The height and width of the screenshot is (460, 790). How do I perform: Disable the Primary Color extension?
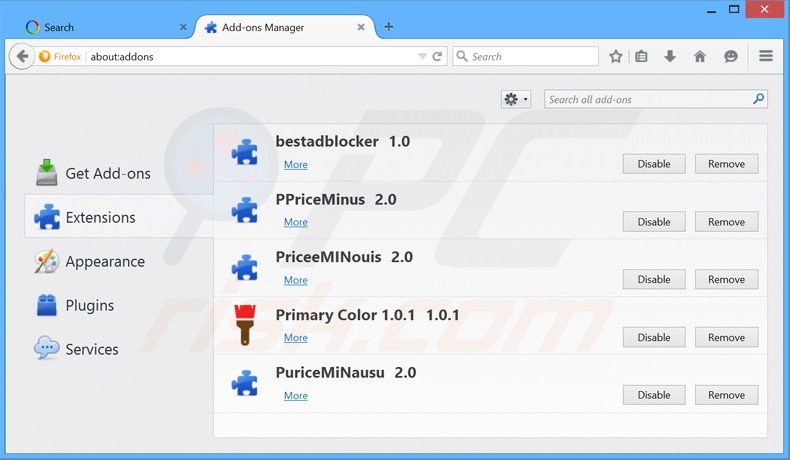point(654,337)
